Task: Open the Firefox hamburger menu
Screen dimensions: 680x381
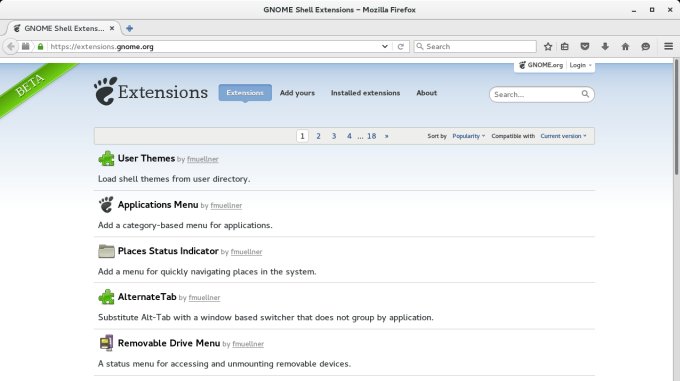Action: pos(668,46)
